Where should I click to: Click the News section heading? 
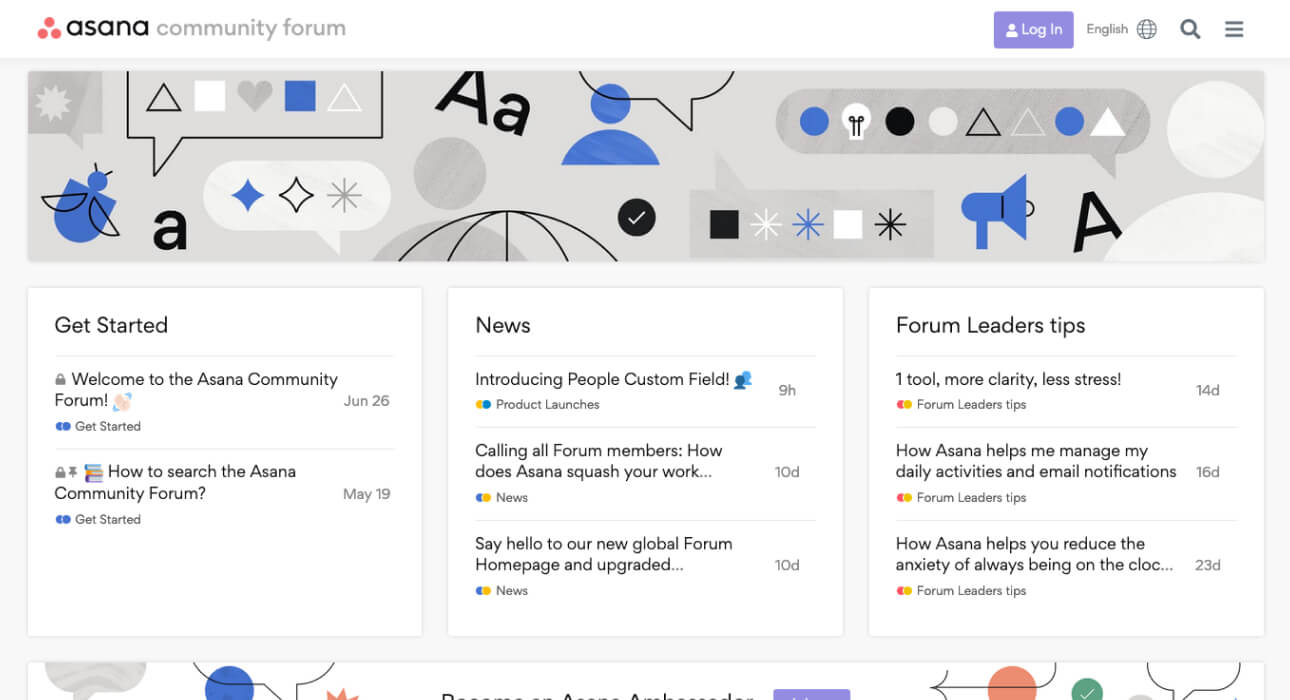[503, 325]
